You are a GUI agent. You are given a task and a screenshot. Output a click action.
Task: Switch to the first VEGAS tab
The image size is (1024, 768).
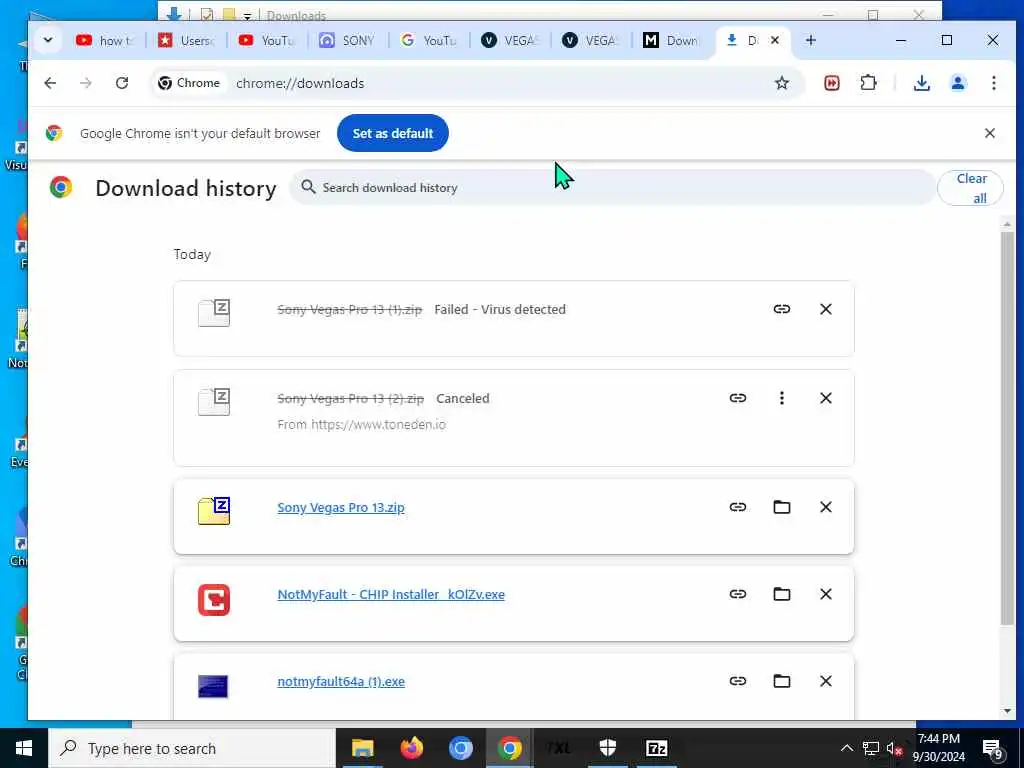(x=509, y=40)
